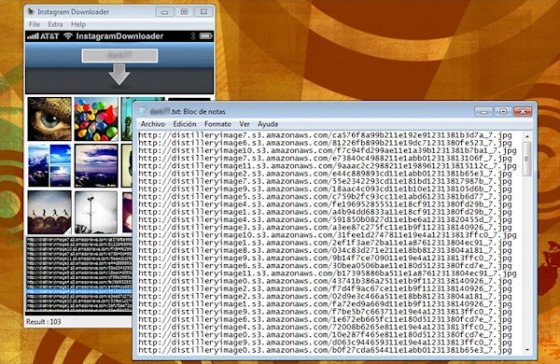Click the Bluetooth icon in black status bar
Viewport: 560px width, 364px height.
(x=193, y=36)
